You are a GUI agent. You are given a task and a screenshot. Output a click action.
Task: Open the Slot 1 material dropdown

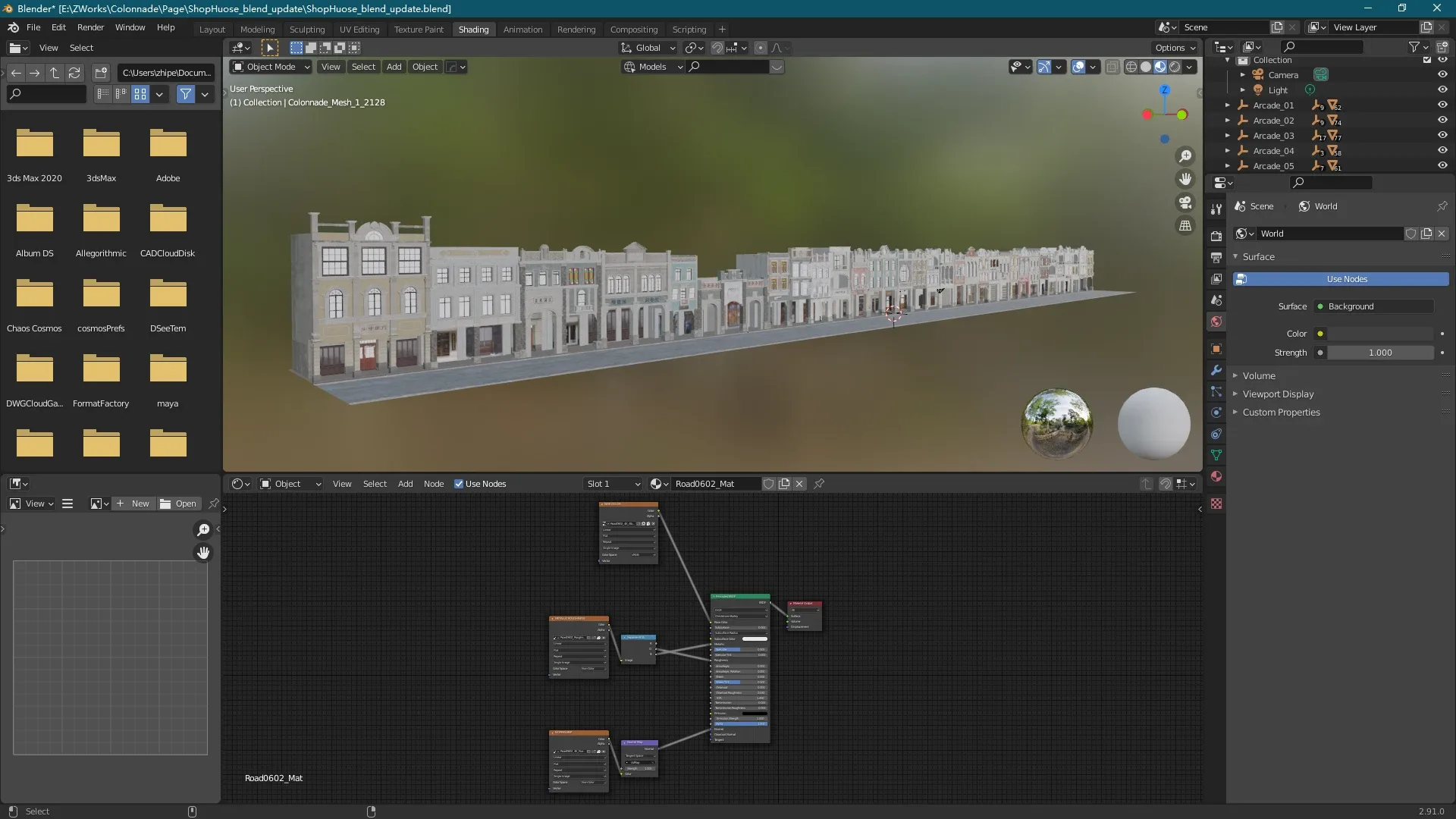pos(613,484)
